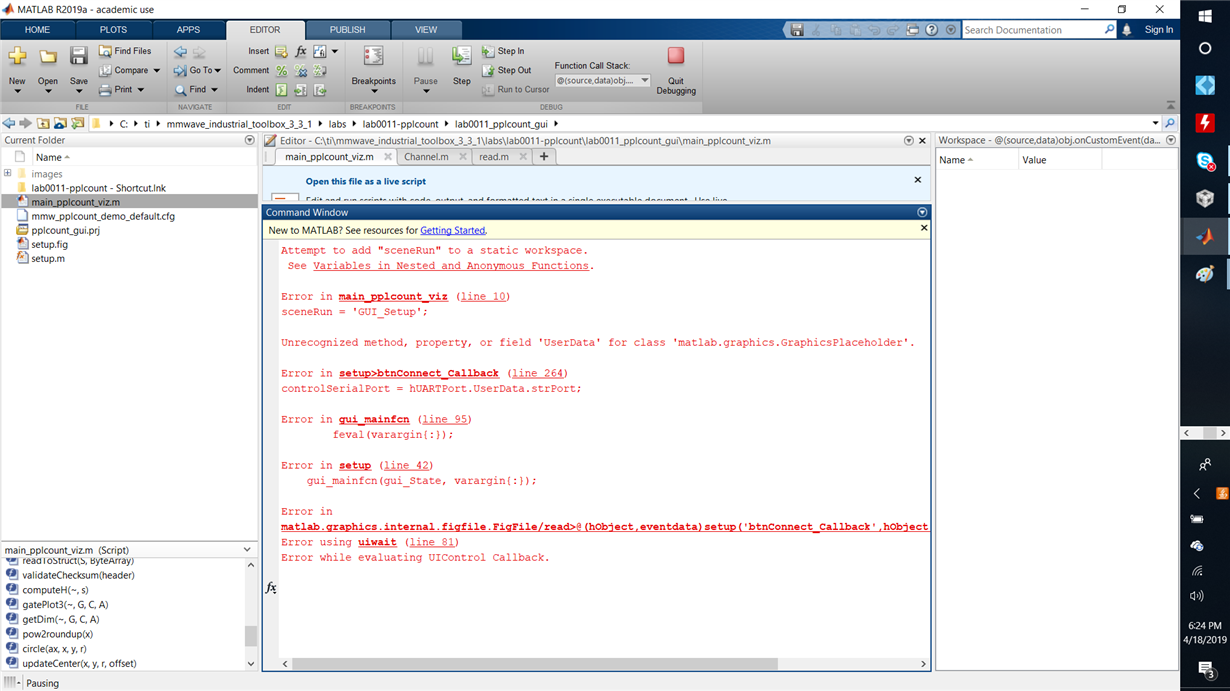Viewport: 1230px width, 691px height.
Task: Click the notifications bell icon
Action: pos(1127,30)
